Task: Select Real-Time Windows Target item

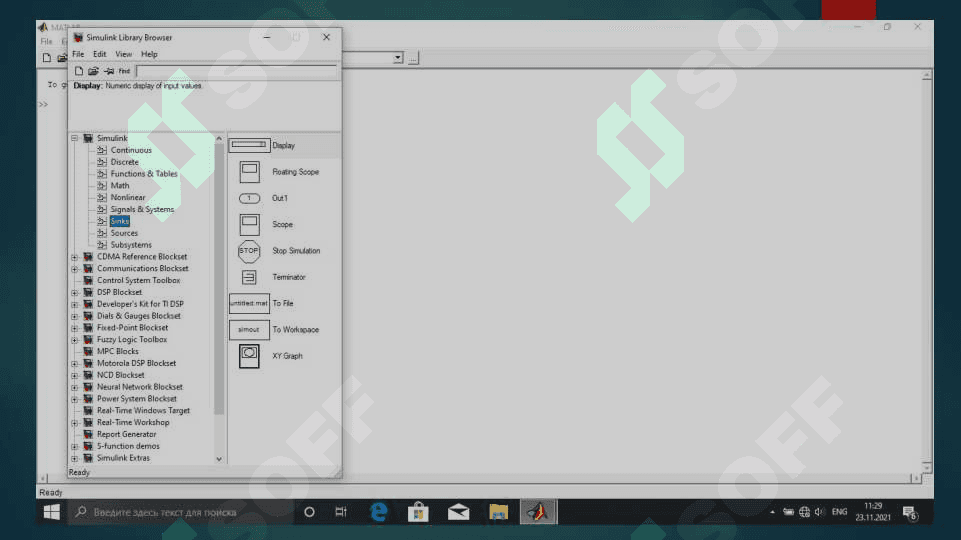Action: (143, 411)
